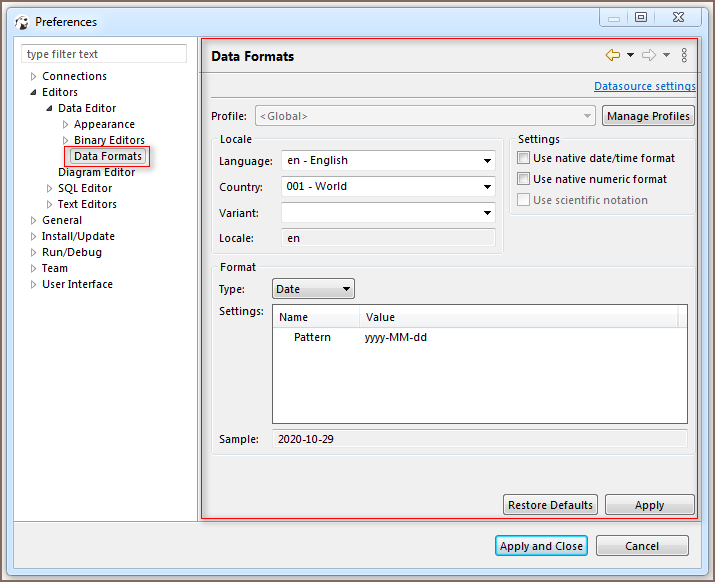Open the back history dropdown arrow
Viewport: 715px width, 582px height.
630,56
